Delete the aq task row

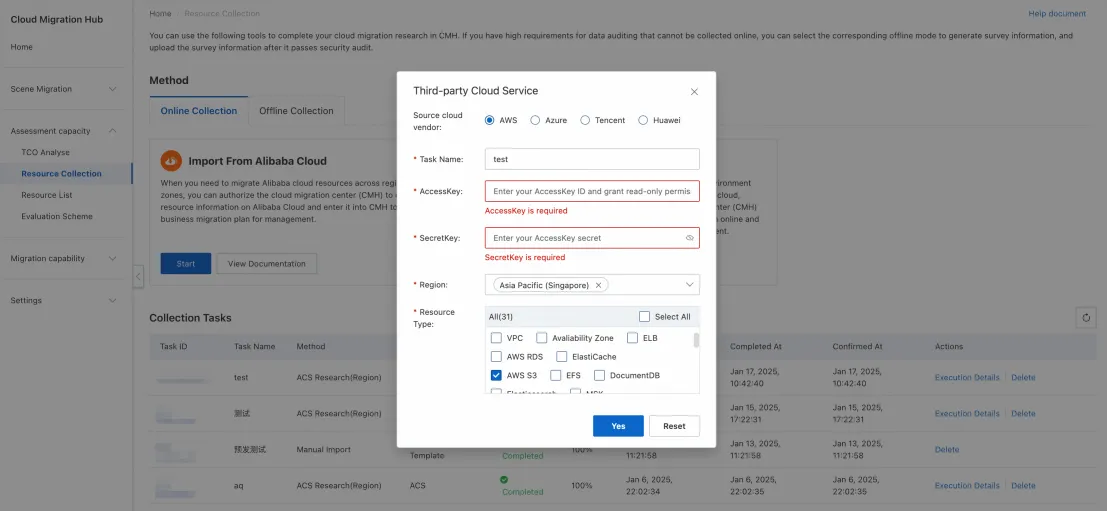[1023, 486]
